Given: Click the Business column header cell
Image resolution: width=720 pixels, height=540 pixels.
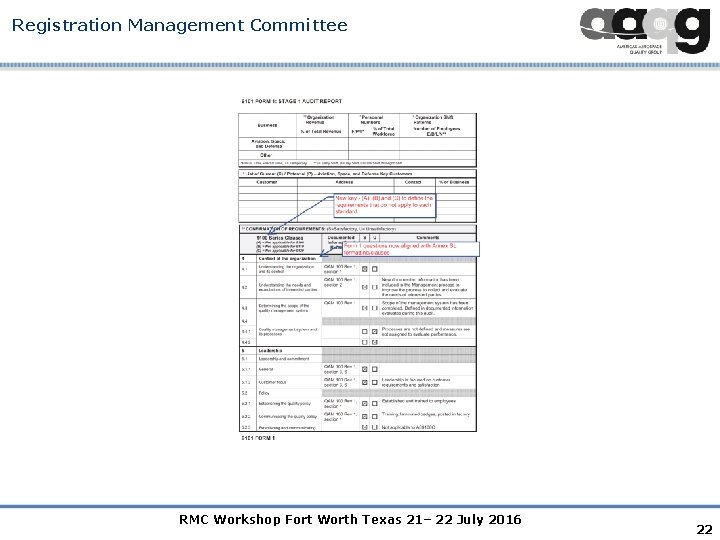Looking at the screenshot, I should click(x=267, y=125).
